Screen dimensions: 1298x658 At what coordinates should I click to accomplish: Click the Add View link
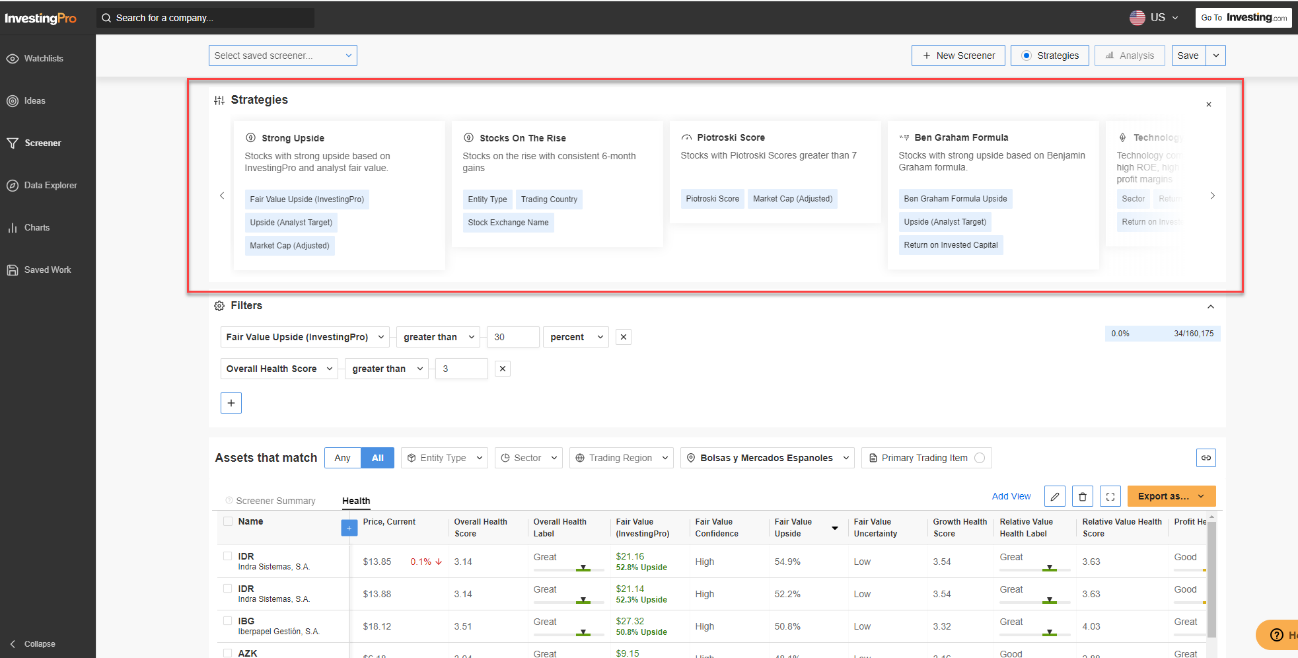[1011, 496]
